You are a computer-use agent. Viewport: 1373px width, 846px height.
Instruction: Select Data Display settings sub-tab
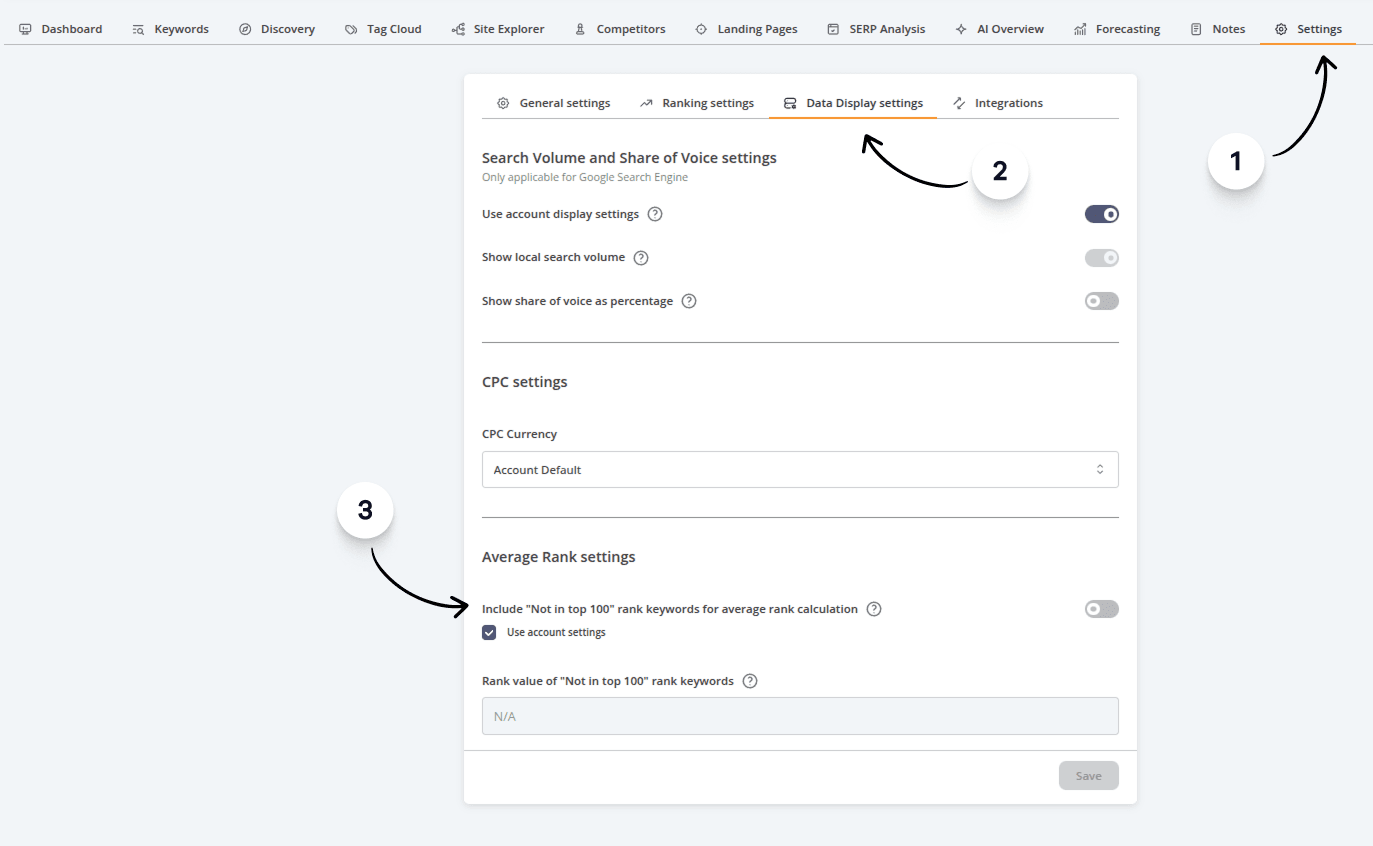click(853, 103)
